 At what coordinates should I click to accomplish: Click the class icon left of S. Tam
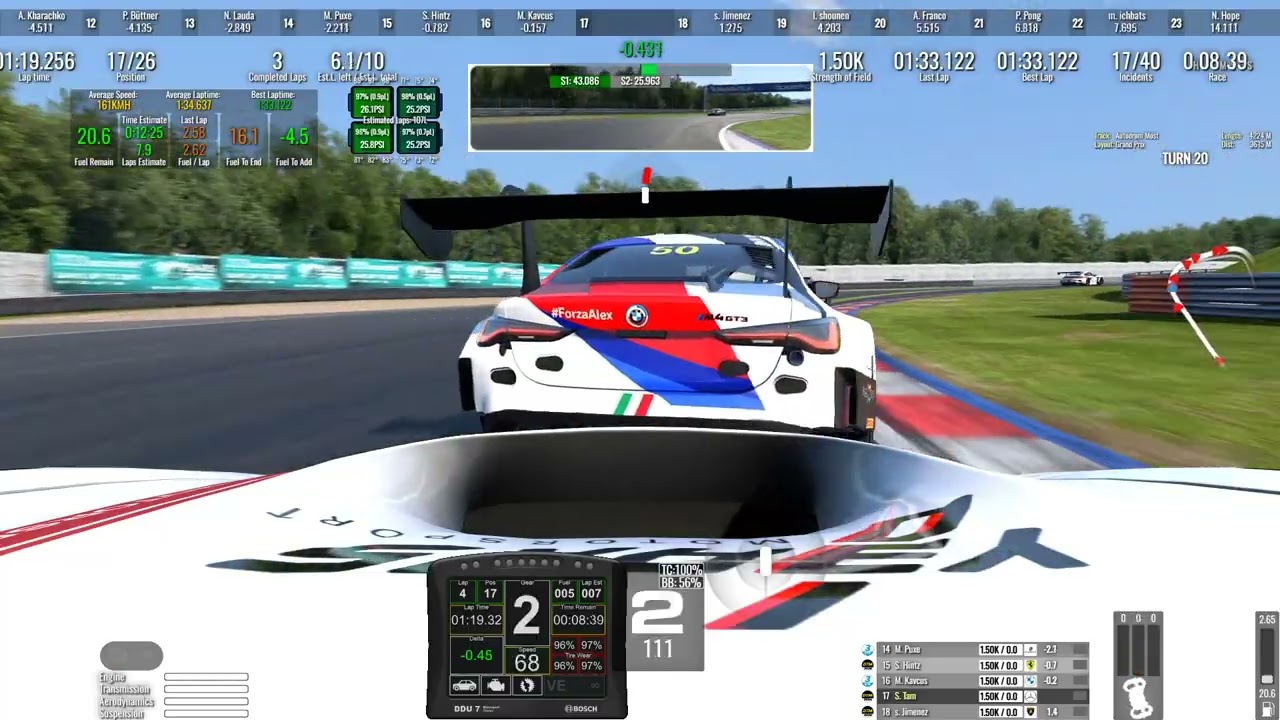click(867, 696)
